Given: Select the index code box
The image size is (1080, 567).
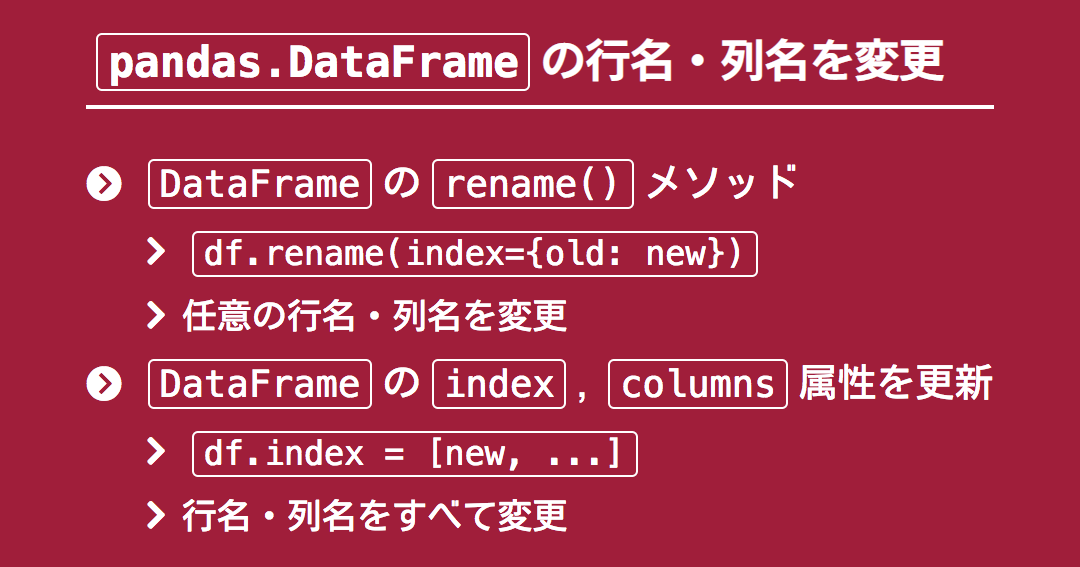Looking at the screenshot, I should (499, 384).
